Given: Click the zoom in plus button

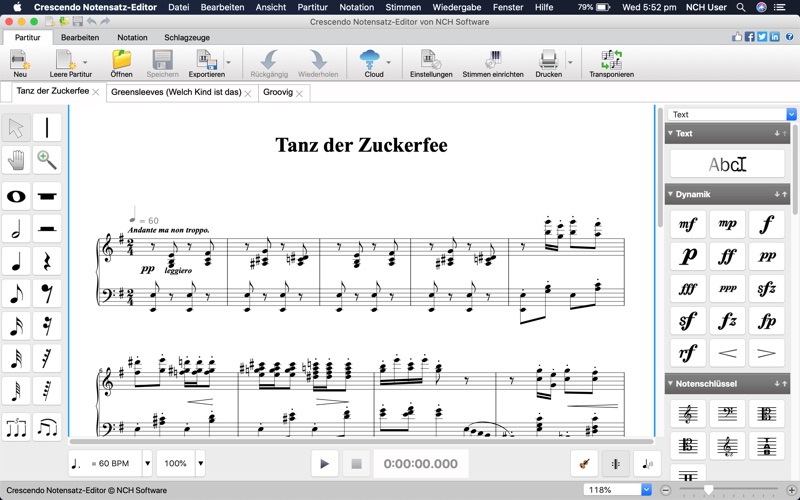Looking at the screenshot, I should click(x=791, y=490).
